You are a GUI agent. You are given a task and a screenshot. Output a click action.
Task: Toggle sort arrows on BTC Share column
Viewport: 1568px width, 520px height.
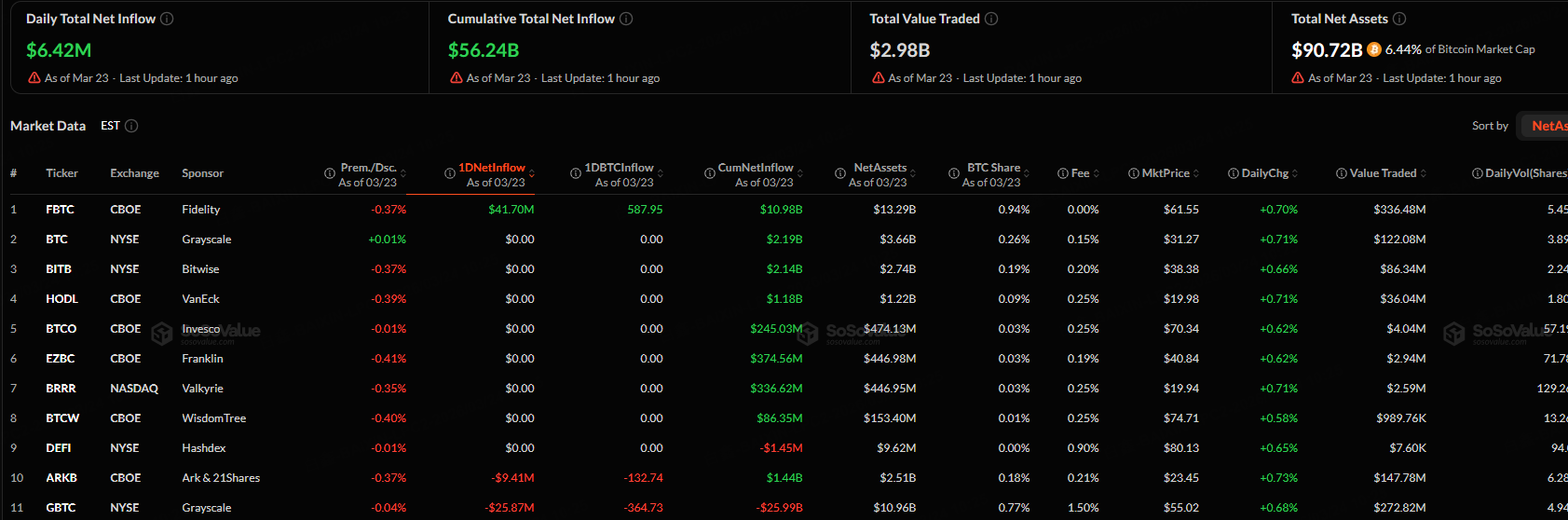coord(1027,173)
